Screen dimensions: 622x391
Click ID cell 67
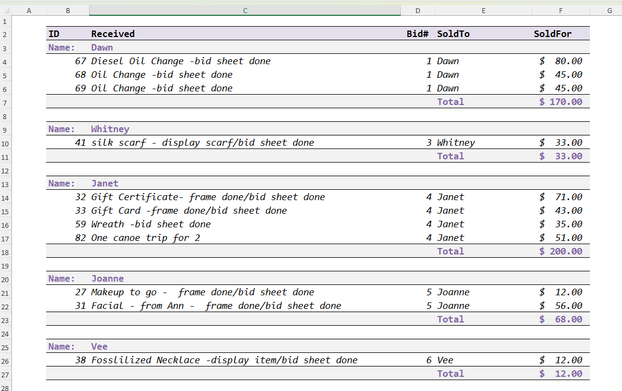68,61
